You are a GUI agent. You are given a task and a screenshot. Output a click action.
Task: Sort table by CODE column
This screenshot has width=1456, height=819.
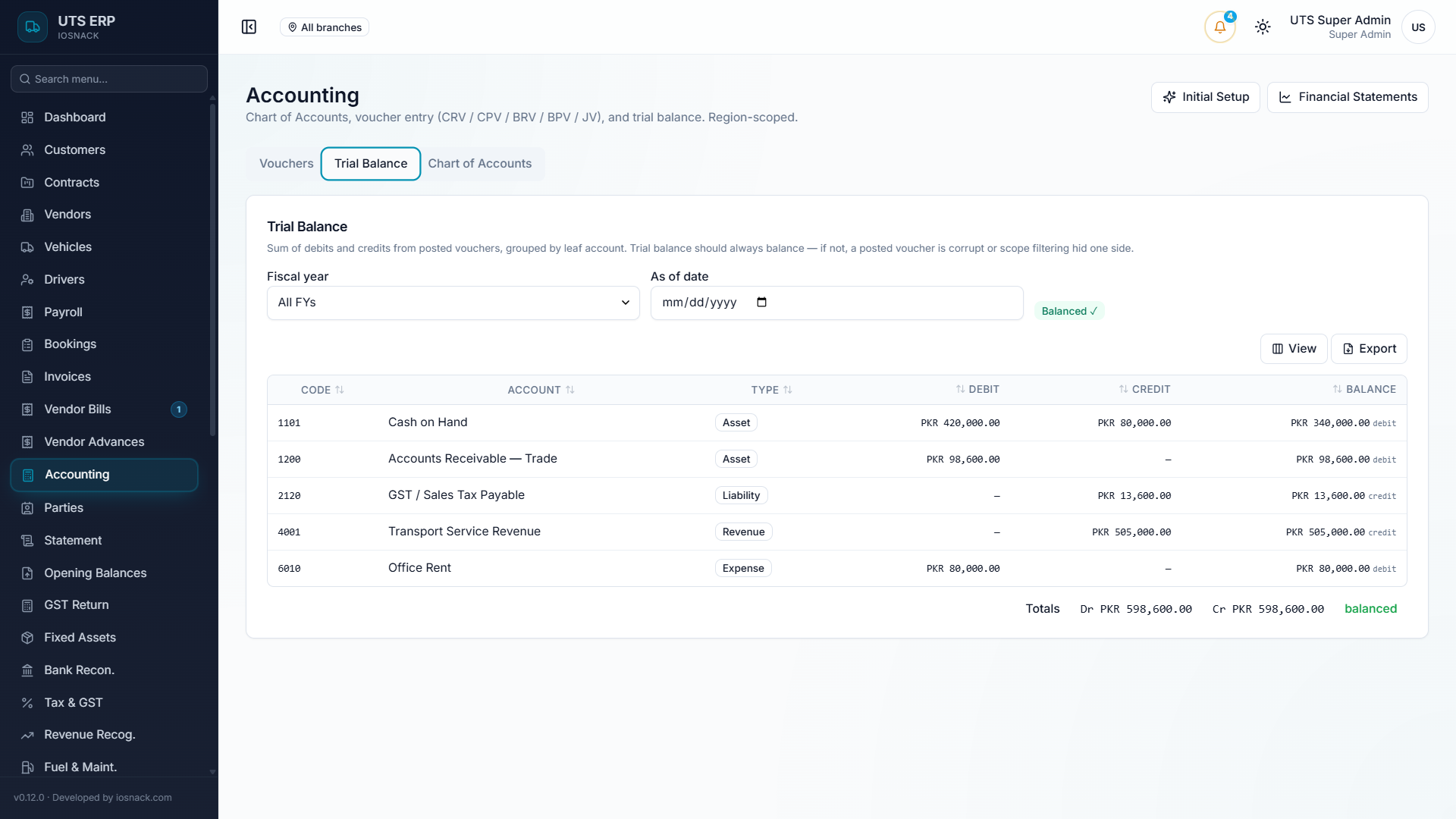coord(322,390)
